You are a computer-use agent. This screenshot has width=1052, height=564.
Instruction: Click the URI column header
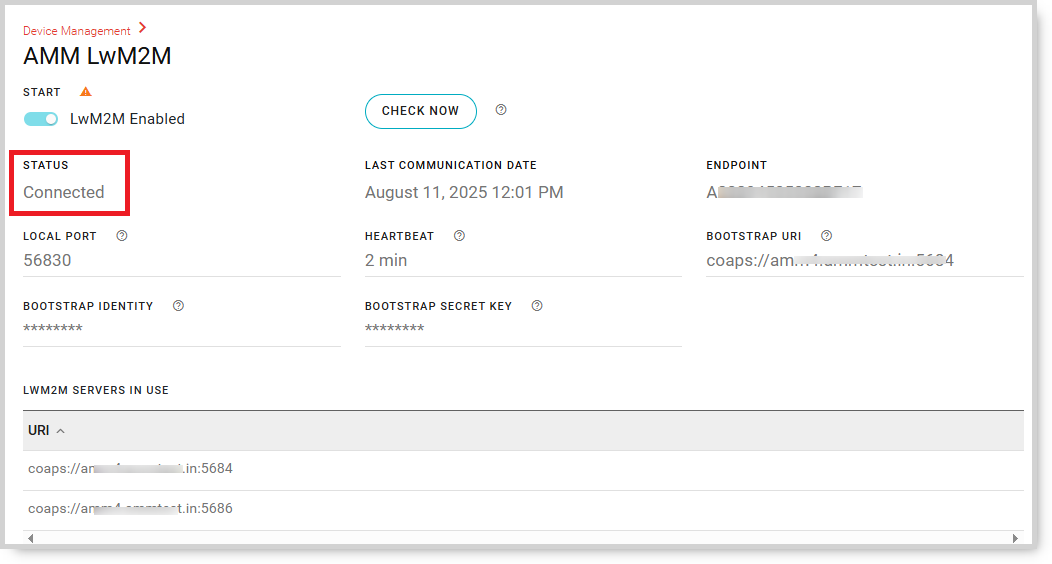pos(39,431)
